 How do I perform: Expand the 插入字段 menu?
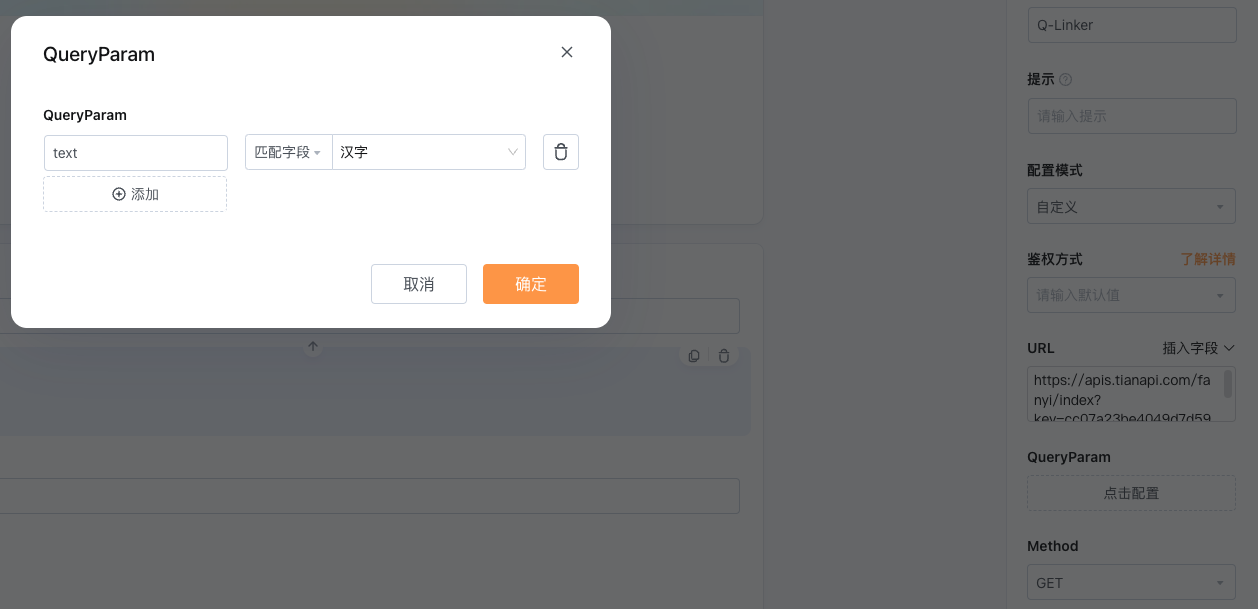1199,348
